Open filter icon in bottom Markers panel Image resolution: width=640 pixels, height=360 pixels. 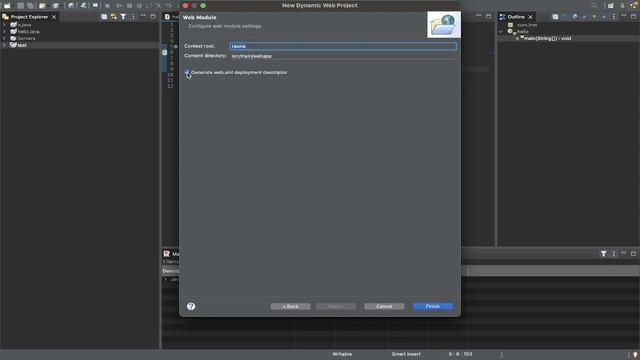point(603,253)
